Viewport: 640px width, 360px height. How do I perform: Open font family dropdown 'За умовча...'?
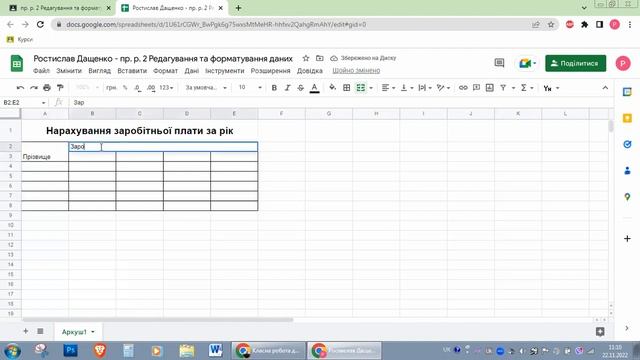pyautogui.click(x=206, y=88)
